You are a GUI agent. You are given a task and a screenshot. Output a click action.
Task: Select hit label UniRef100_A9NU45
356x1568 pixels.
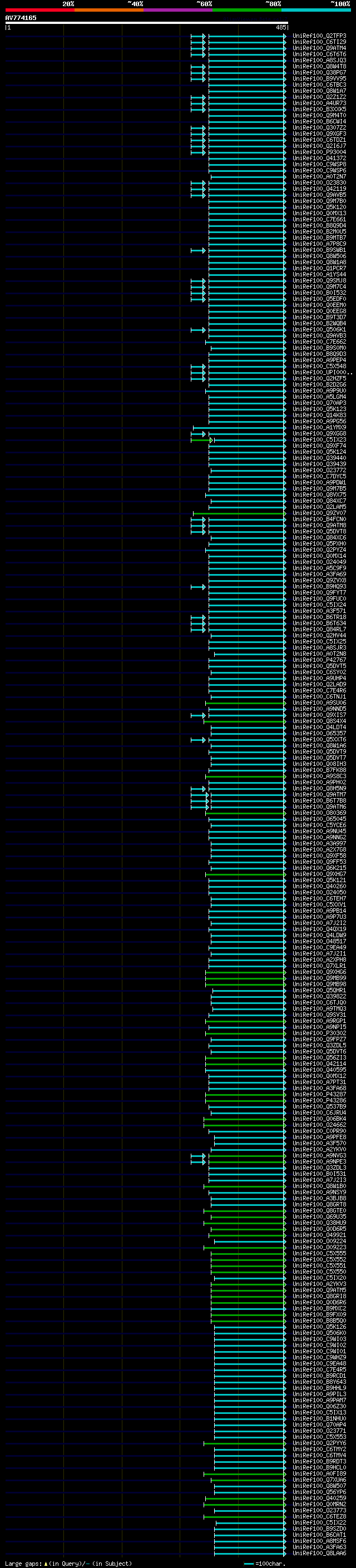319,832
